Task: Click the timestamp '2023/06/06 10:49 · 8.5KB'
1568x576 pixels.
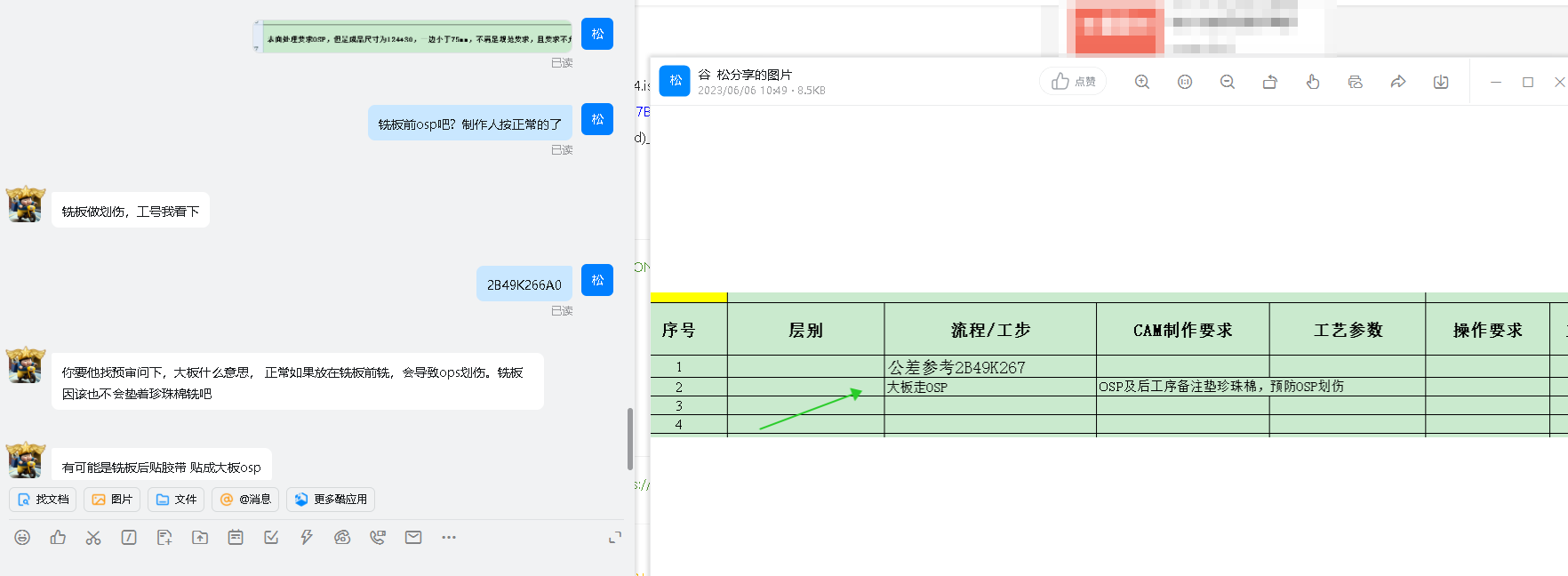Action: click(x=761, y=91)
